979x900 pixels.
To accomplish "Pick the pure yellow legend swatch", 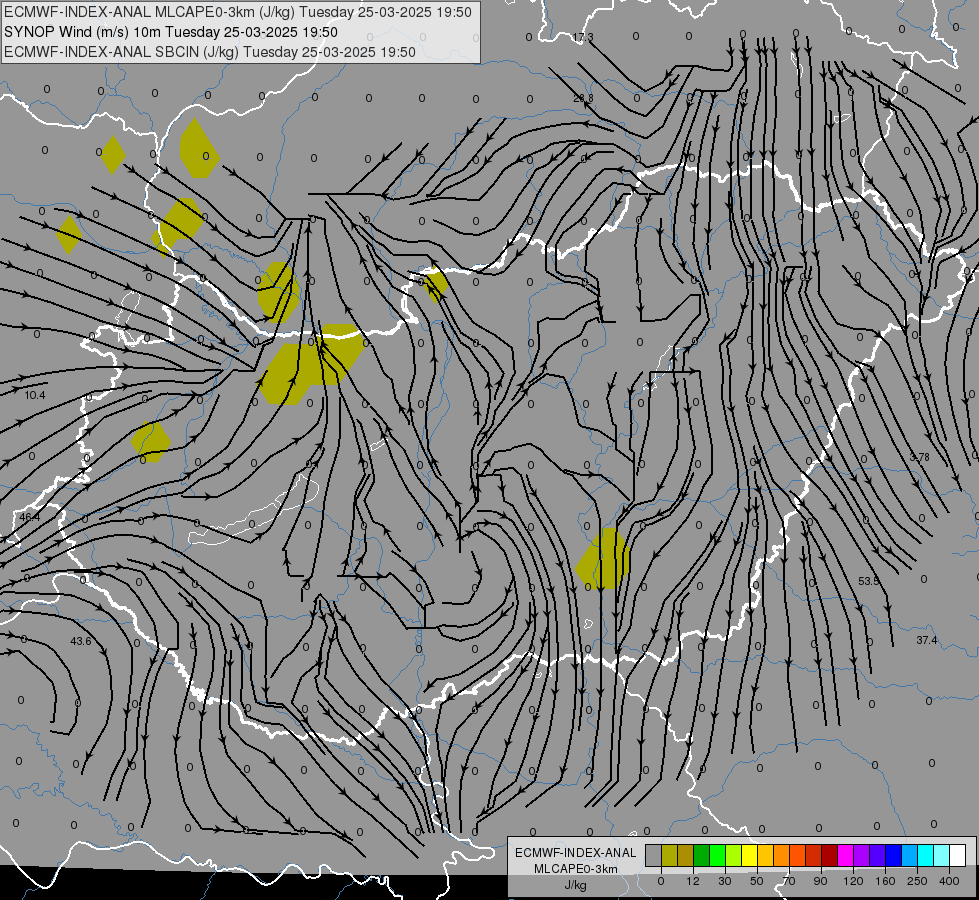I will 750,855.
